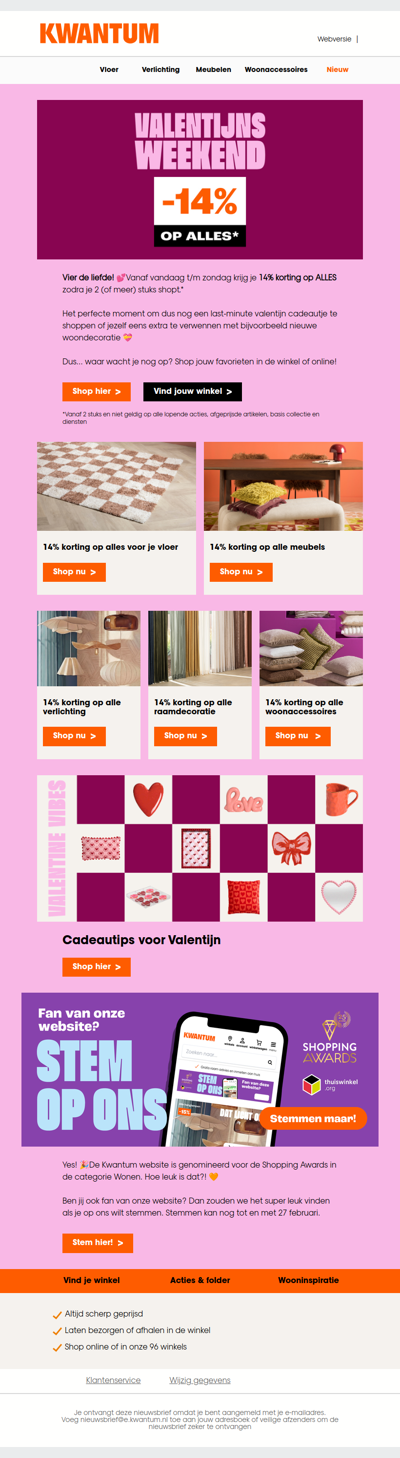
Task: Open the checkered rug floor image
Action: [116, 486]
